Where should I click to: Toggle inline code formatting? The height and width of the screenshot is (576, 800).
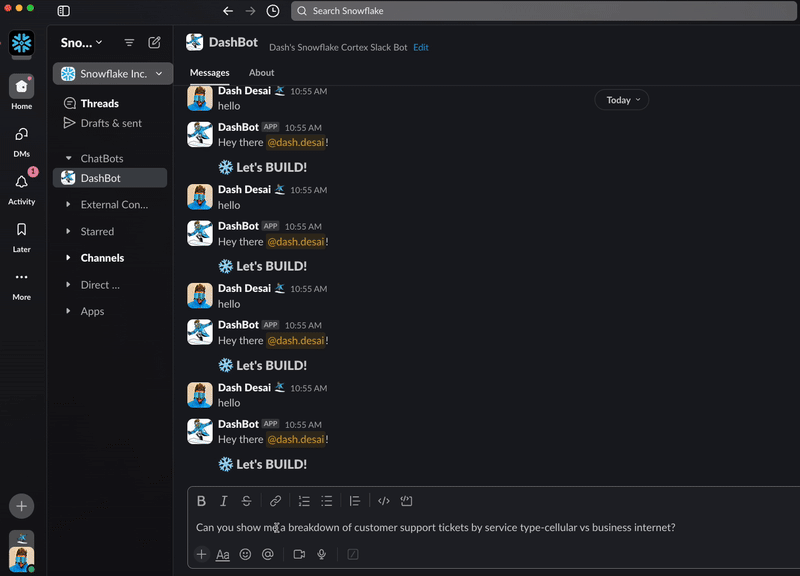pyautogui.click(x=384, y=501)
